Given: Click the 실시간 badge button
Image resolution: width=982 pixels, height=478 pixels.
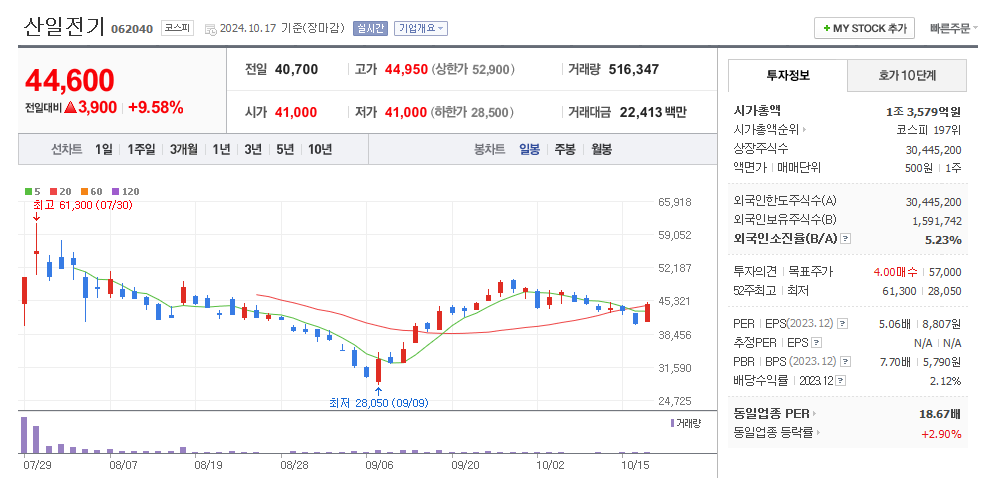Looking at the screenshot, I should [370, 28].
